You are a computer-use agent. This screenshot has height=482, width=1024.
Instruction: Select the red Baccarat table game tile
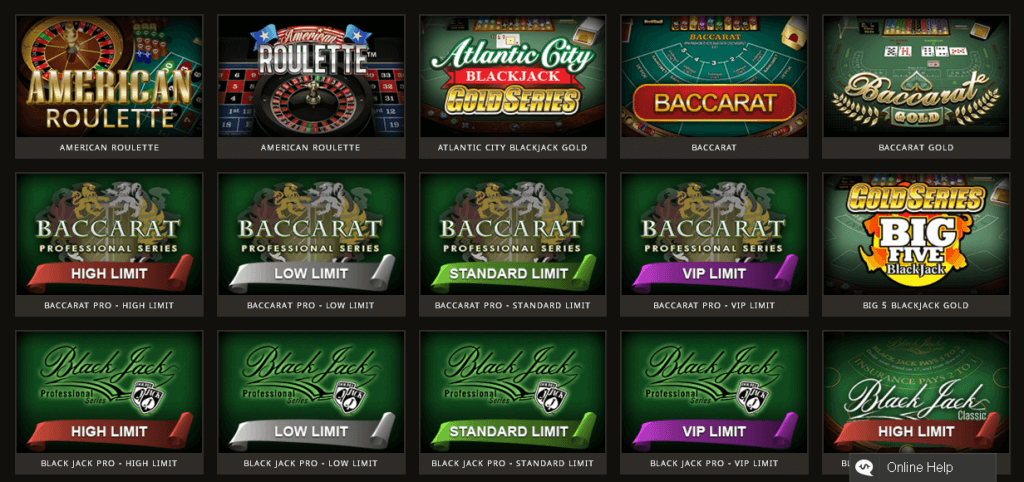pyautogui.click(x=714, y=76)
